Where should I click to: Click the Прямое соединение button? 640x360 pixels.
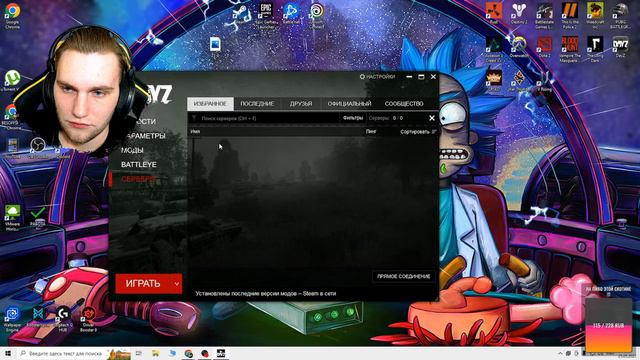coord(403,276)
